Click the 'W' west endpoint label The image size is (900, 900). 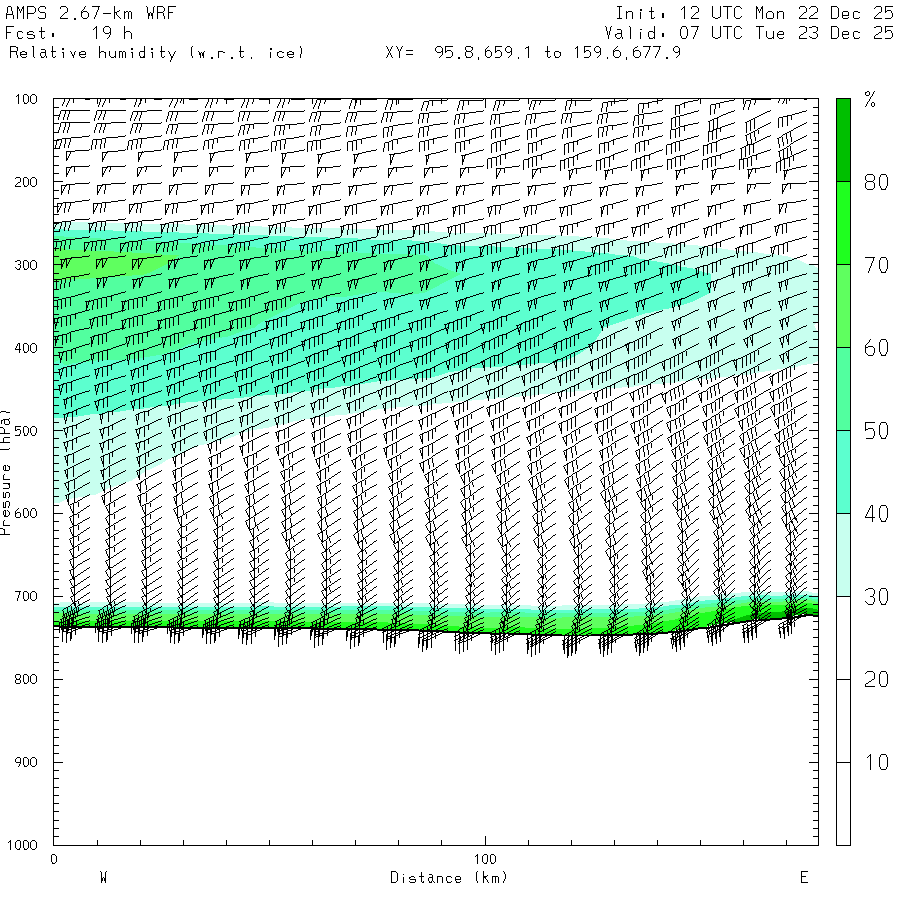(x=104, y=878)
